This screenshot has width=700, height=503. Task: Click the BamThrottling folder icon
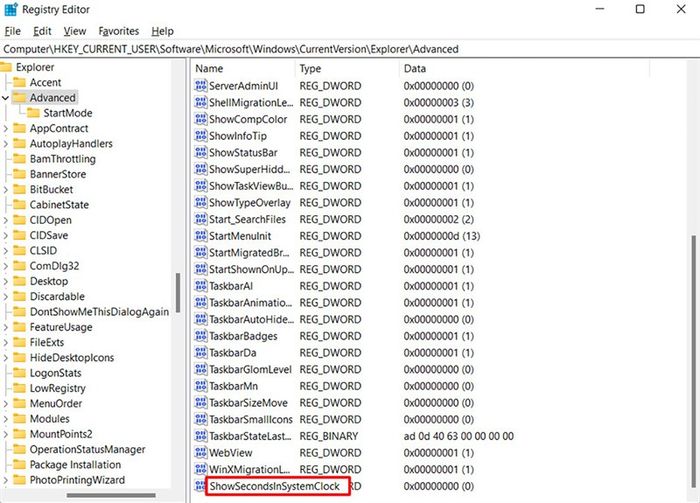pyautogui.click(x=19, y=159)
